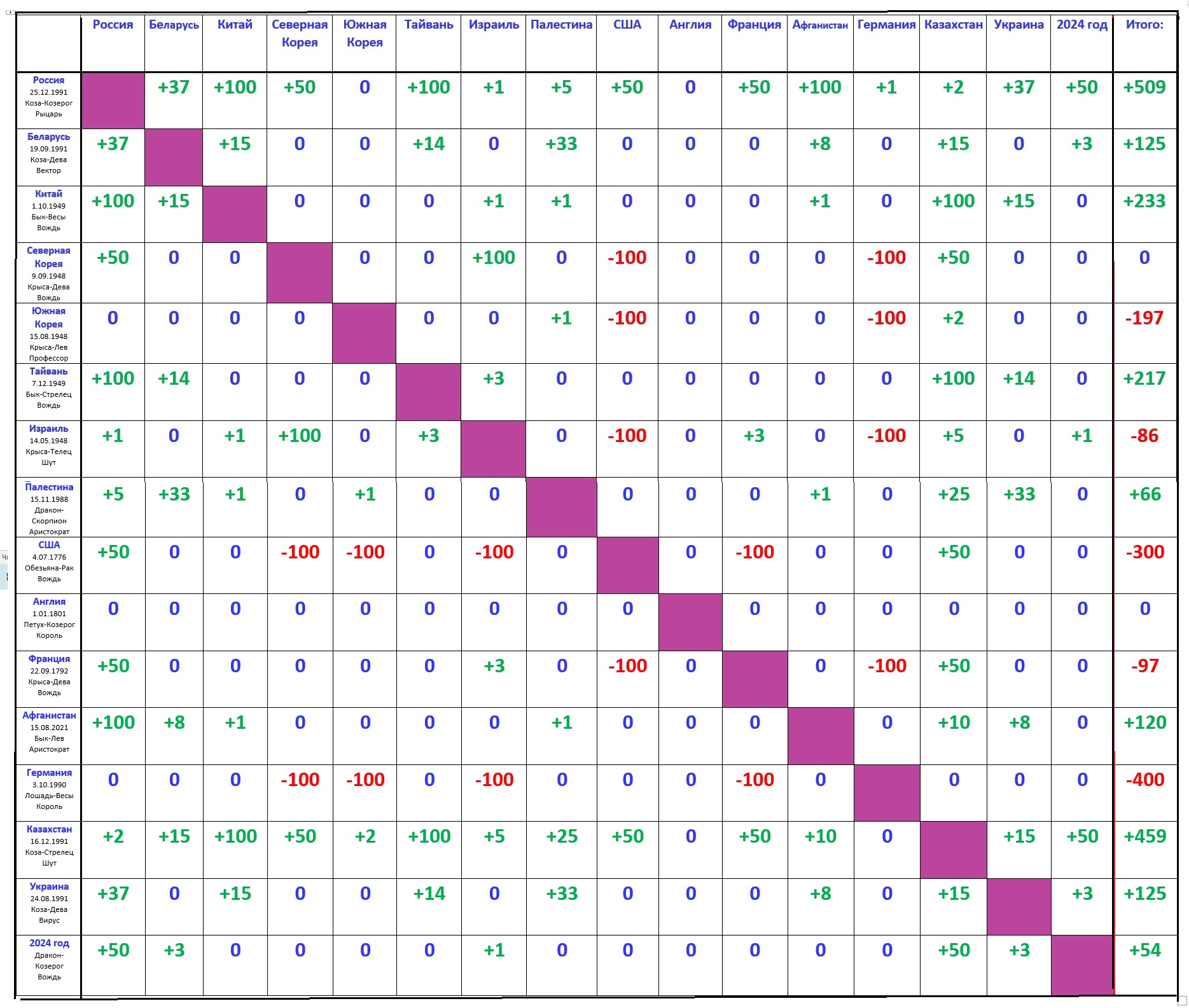Click the total '-197' for Южная Корея

click(x=1144, y=318)
